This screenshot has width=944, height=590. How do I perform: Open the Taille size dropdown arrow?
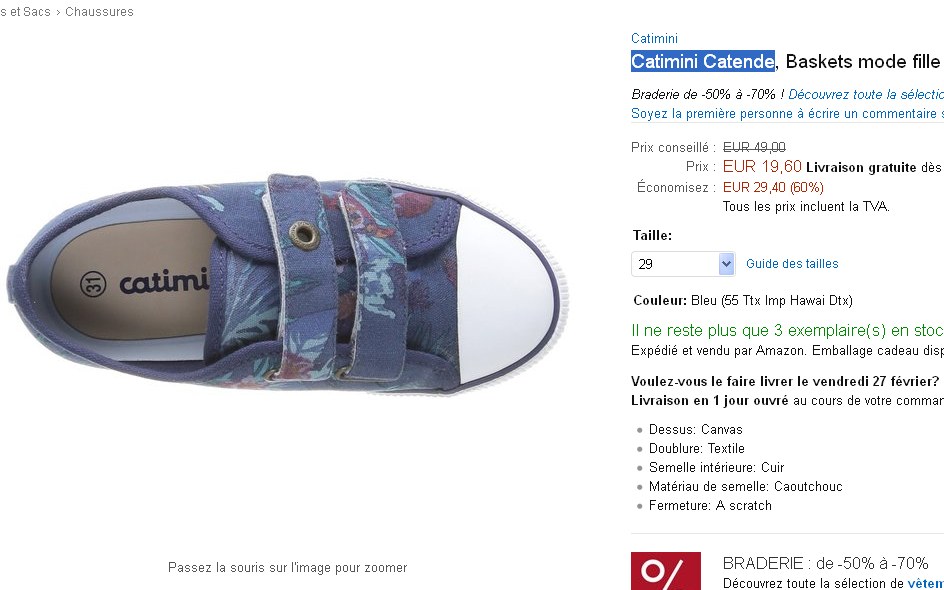point(726,264)
